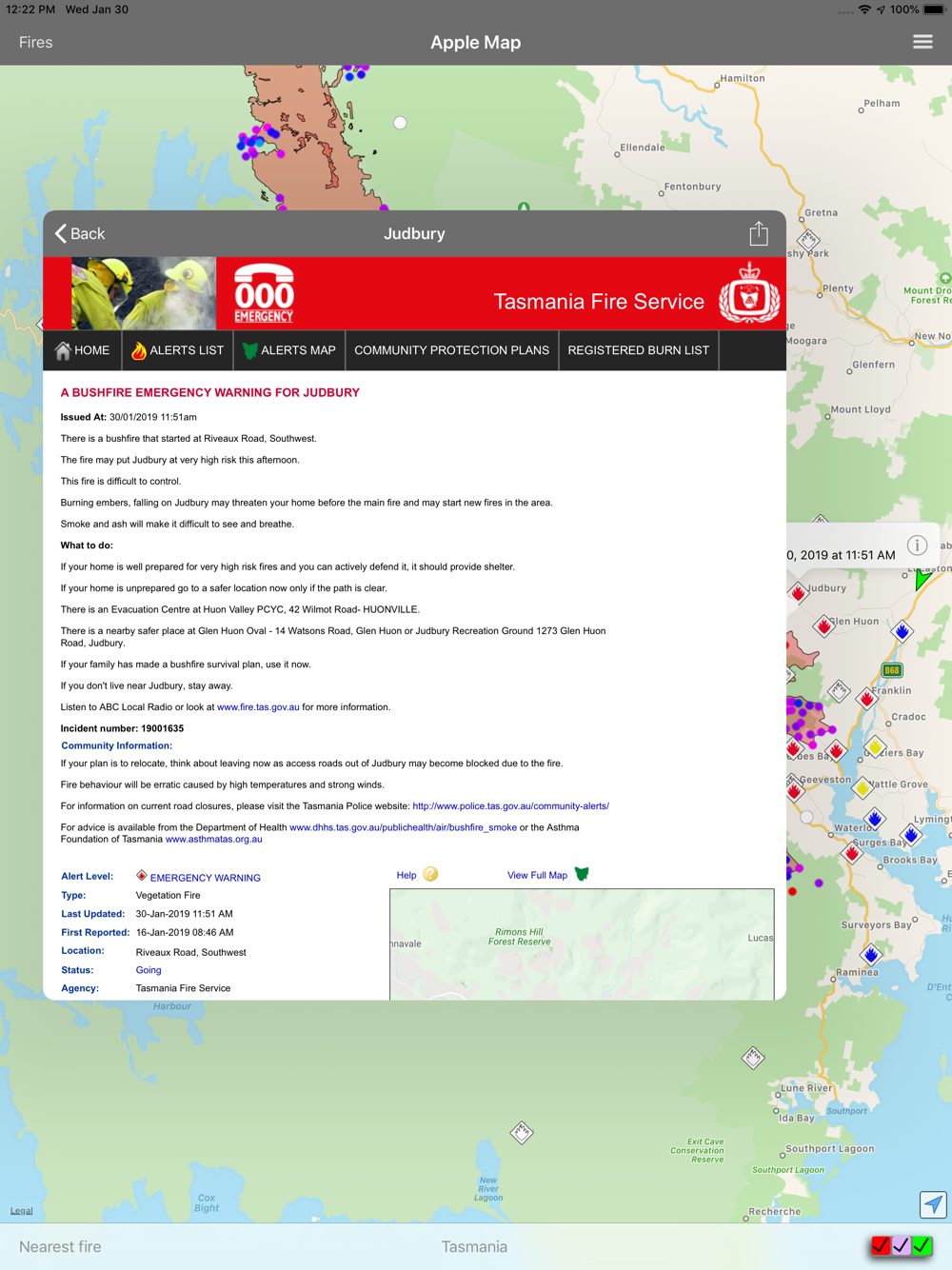Screen dimensions: 952x1270
Task: Click the View Full Map link
Action: coord(537,875)
